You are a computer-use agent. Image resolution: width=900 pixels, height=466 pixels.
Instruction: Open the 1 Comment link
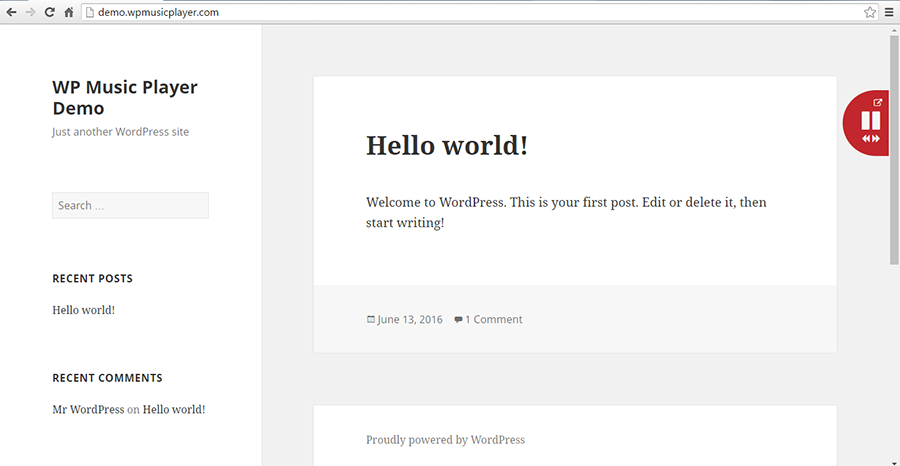pyautogui.click(x=494, y=320)
